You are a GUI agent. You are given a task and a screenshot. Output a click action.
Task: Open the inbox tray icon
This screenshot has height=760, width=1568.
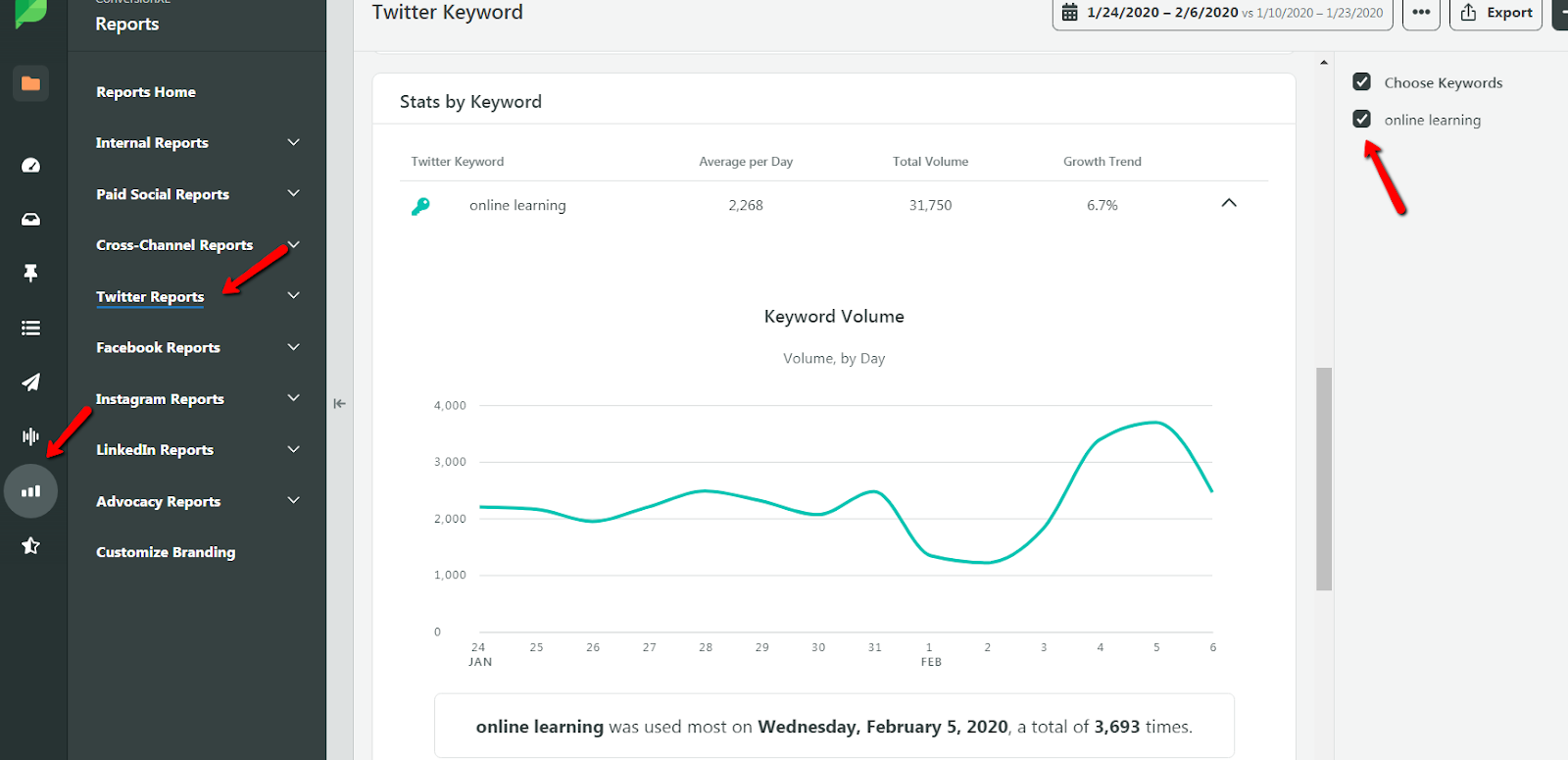(30, 220)
